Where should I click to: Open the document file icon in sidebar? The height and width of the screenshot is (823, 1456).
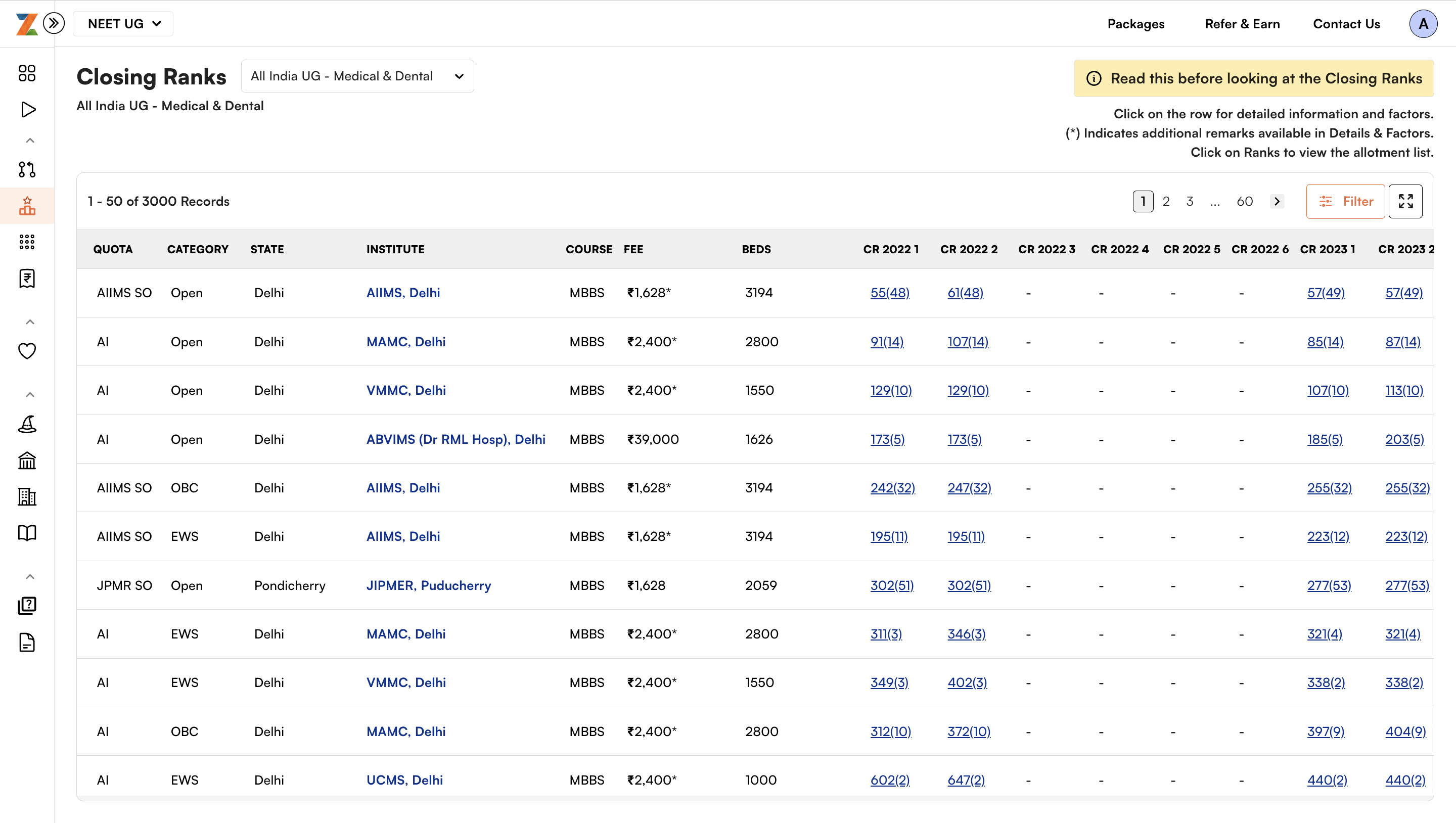pos(27,642)
